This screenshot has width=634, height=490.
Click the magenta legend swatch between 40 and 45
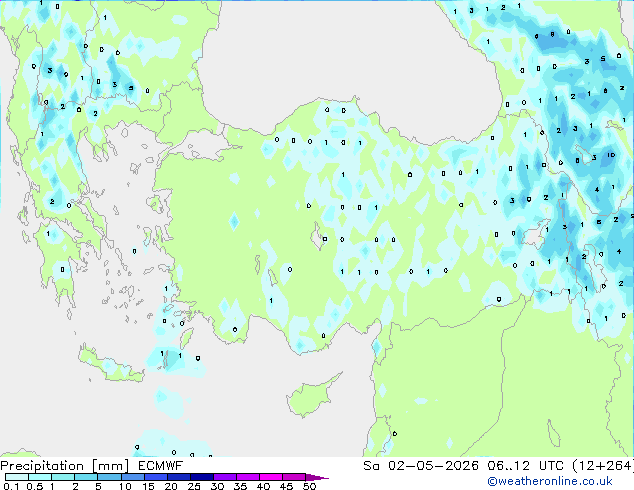(x=271, y=477)
